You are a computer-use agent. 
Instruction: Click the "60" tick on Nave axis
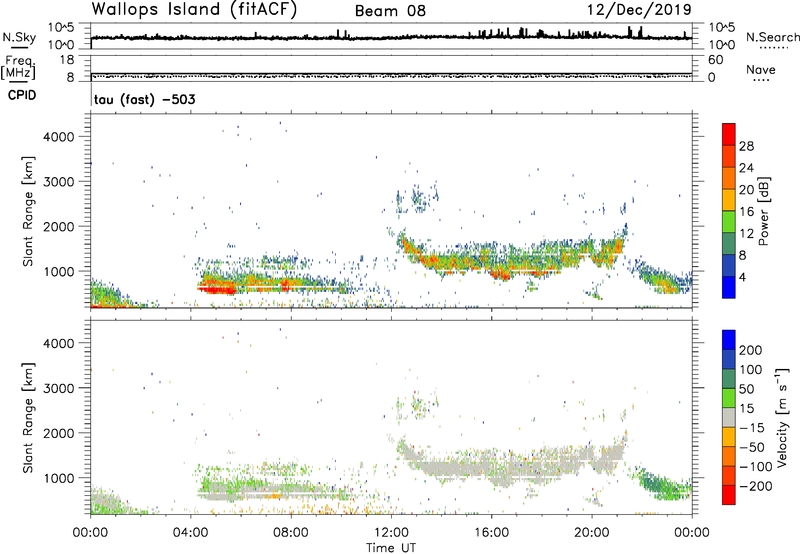click(x=715, y=60)
